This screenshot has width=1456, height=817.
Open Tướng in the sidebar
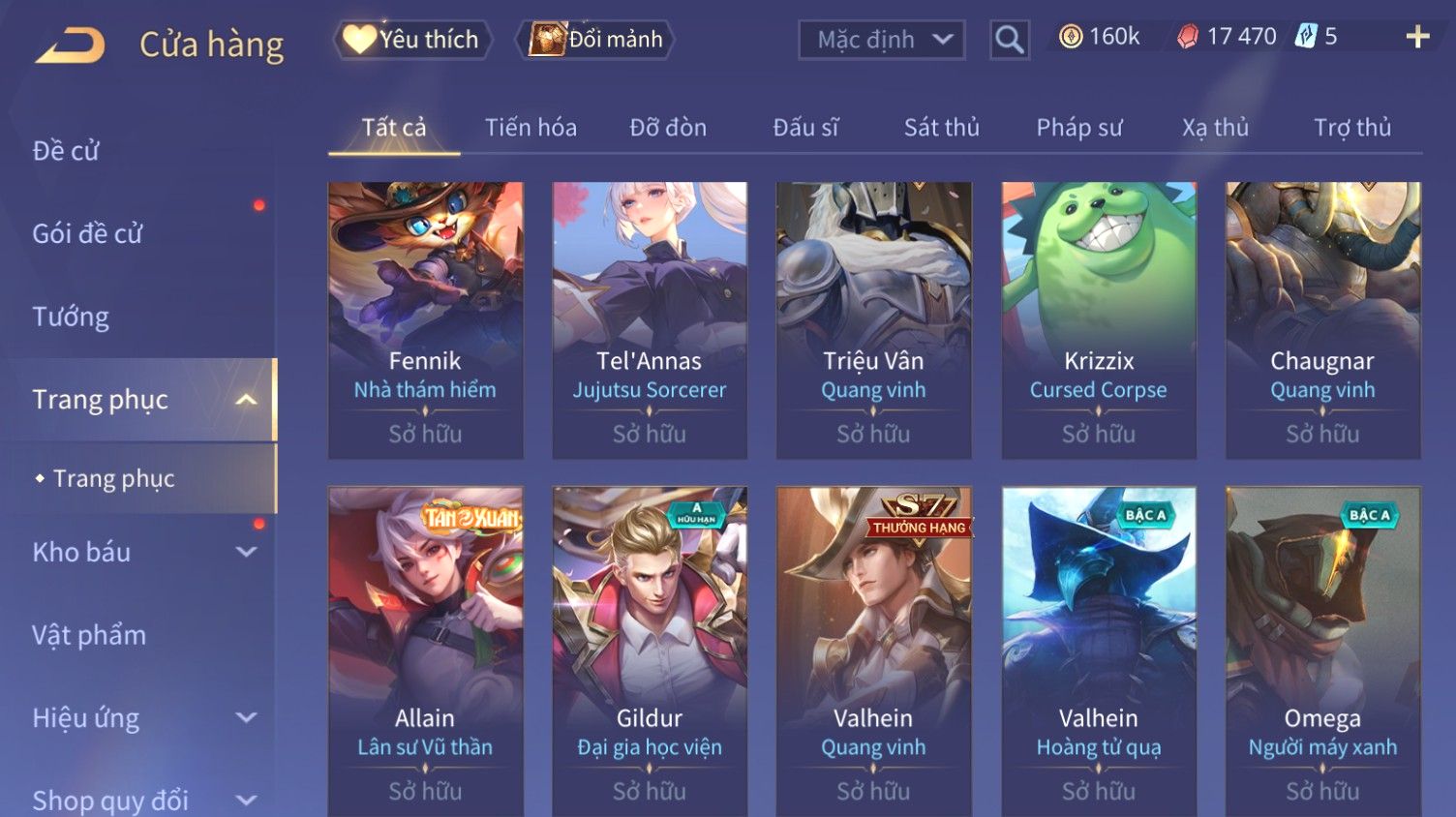71,317
